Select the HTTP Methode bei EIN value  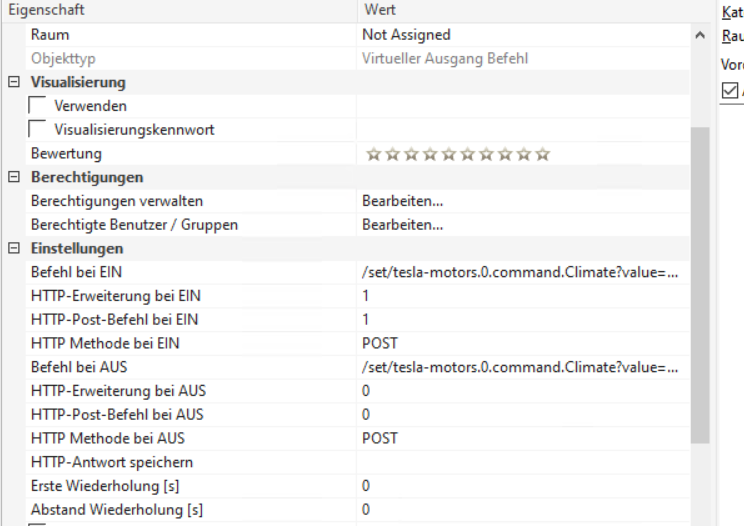click(x=380, y=343)
